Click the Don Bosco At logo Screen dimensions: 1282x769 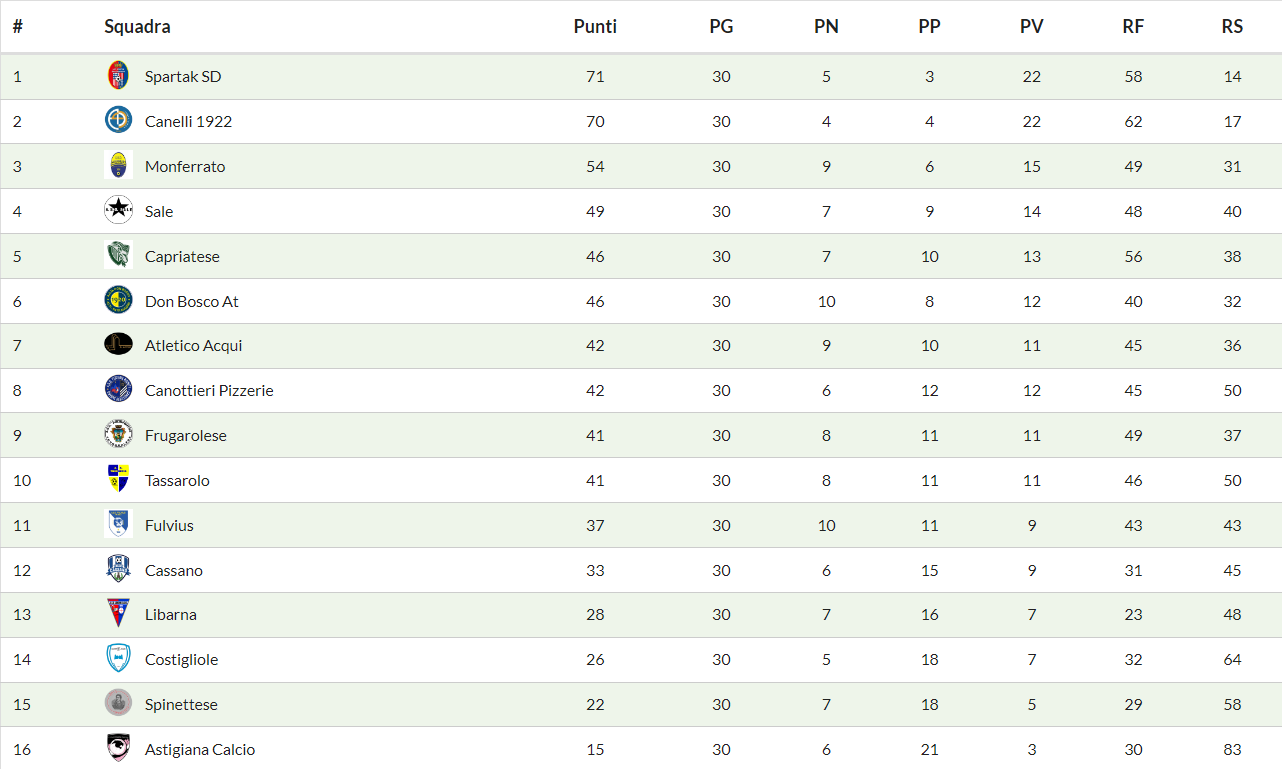click(x=118, y=300)
